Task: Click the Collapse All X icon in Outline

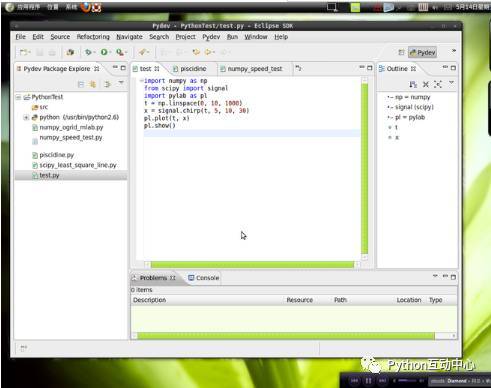Action: pyautogui.click(x=426, y=84)
